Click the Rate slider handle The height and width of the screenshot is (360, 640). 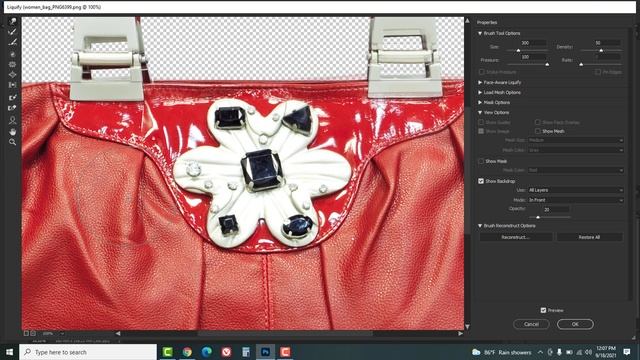581,64
